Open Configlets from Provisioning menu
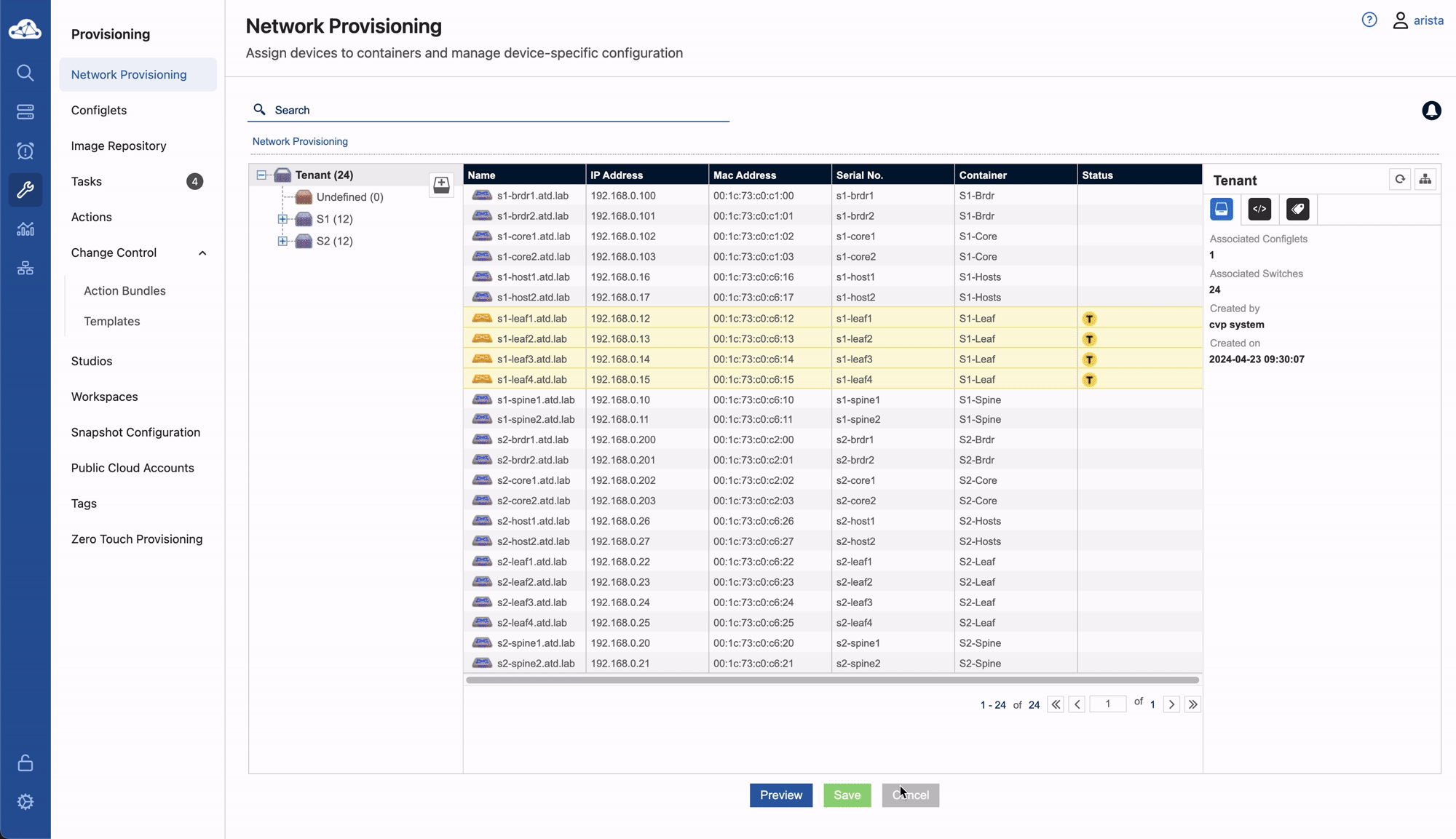1456x839 pixels. click(99, 110)
